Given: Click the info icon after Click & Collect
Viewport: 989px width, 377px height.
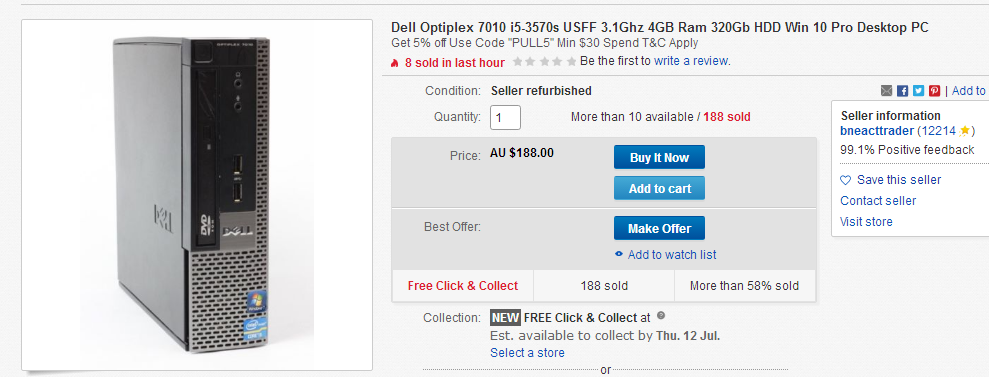Looking at the screenshot, I should click(x=660, y=315).
